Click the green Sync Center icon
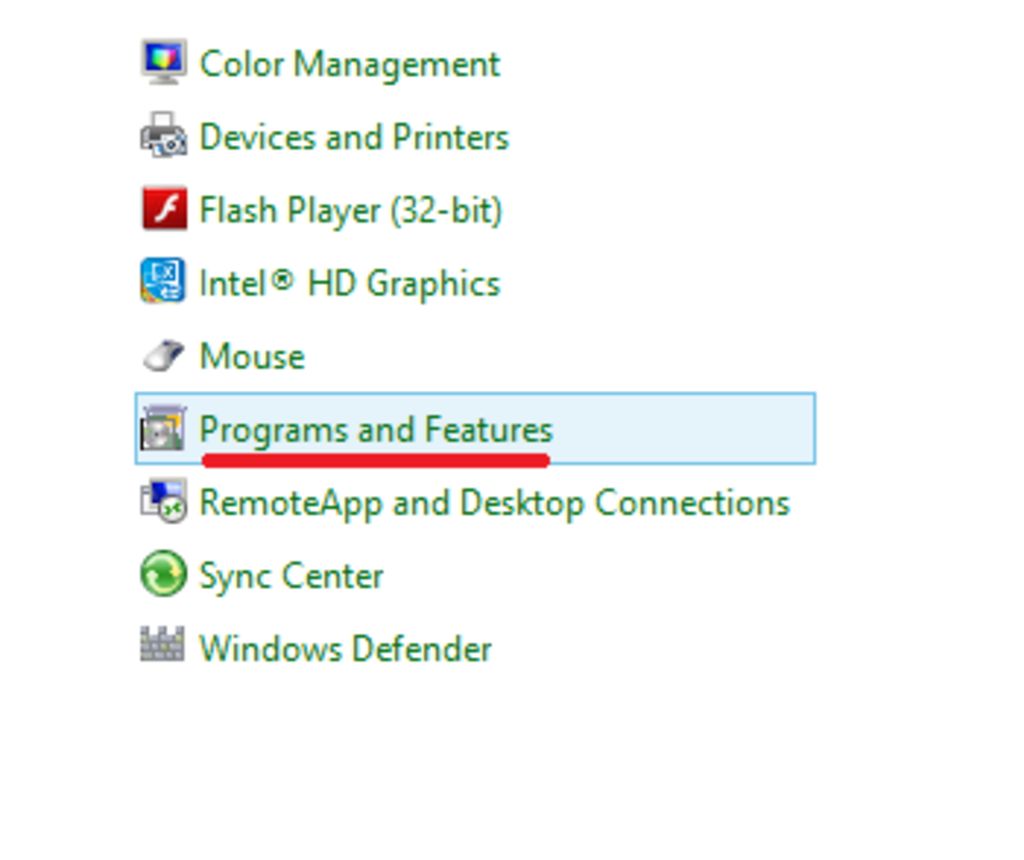Viewport: 1024px width, 860px height. point(163,575)
